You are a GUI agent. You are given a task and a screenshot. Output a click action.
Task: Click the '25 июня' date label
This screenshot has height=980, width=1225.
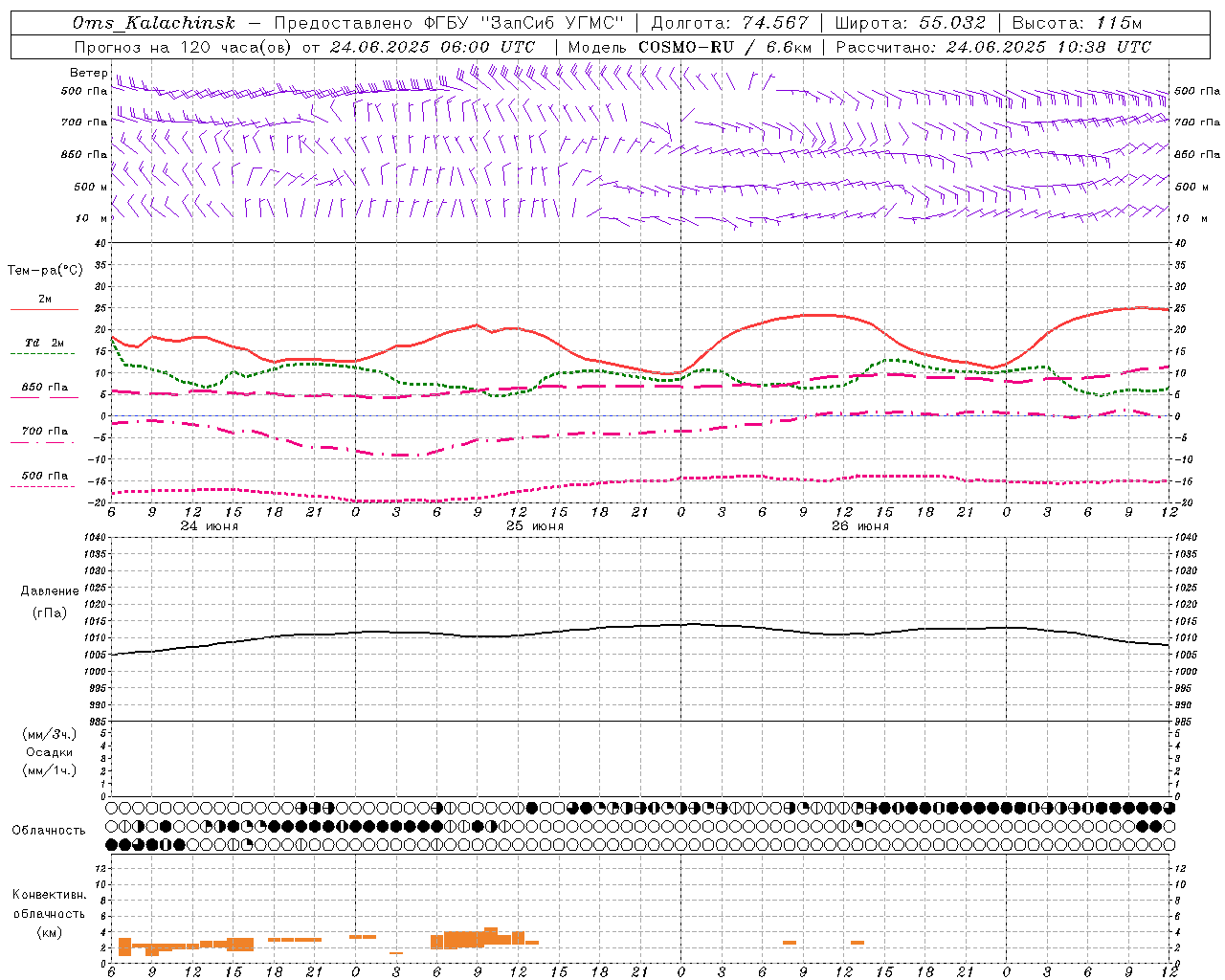[535, 526]
